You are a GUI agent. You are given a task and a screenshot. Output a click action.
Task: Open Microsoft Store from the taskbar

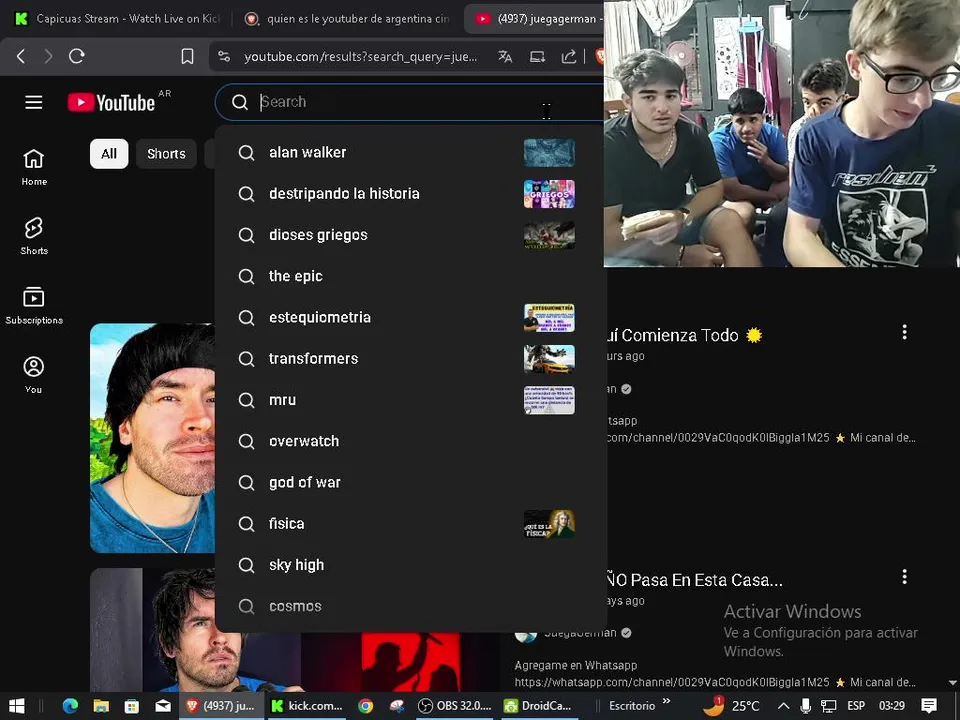tap(132, 706)
